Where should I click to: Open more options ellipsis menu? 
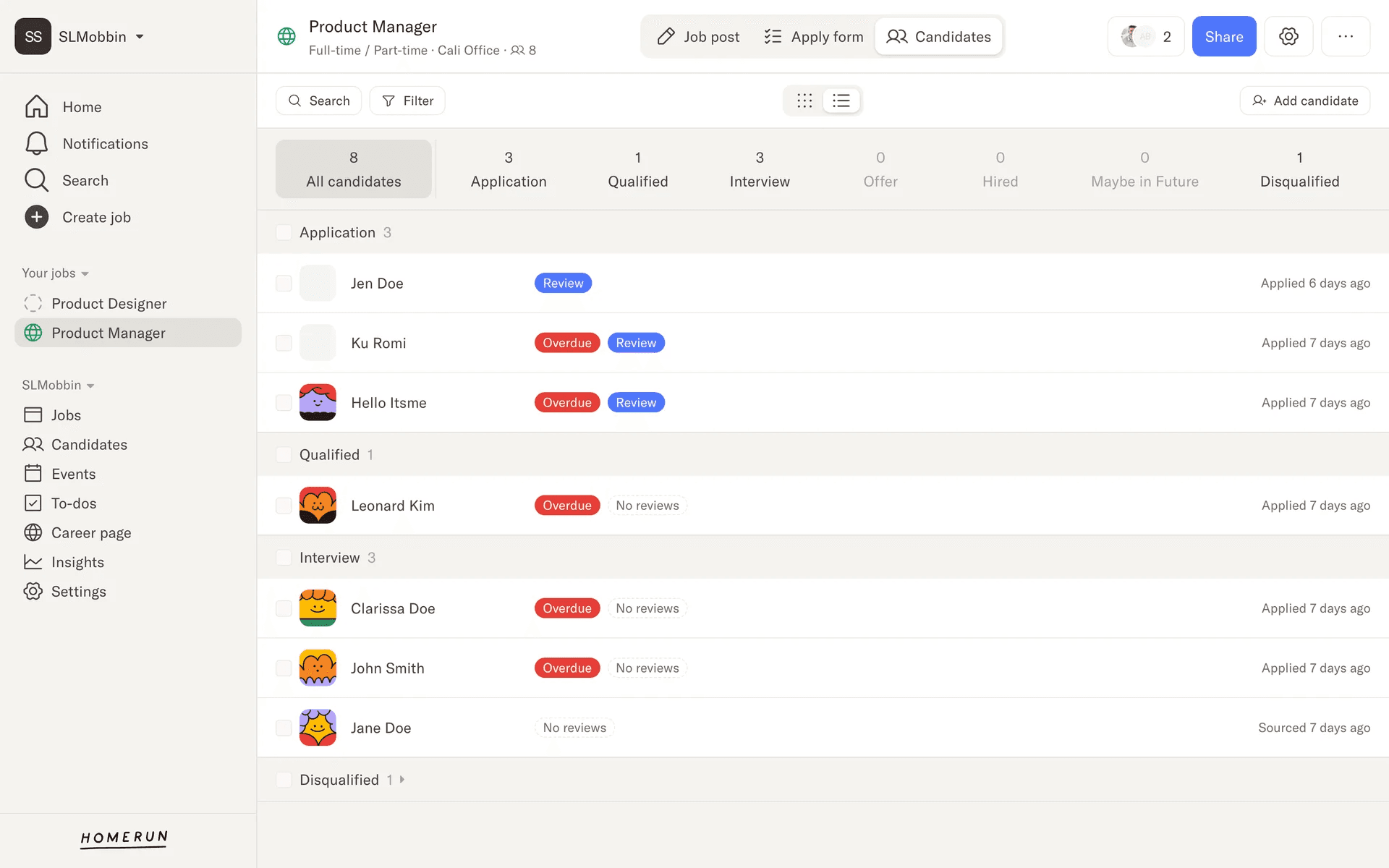(x=1345, y=36)
